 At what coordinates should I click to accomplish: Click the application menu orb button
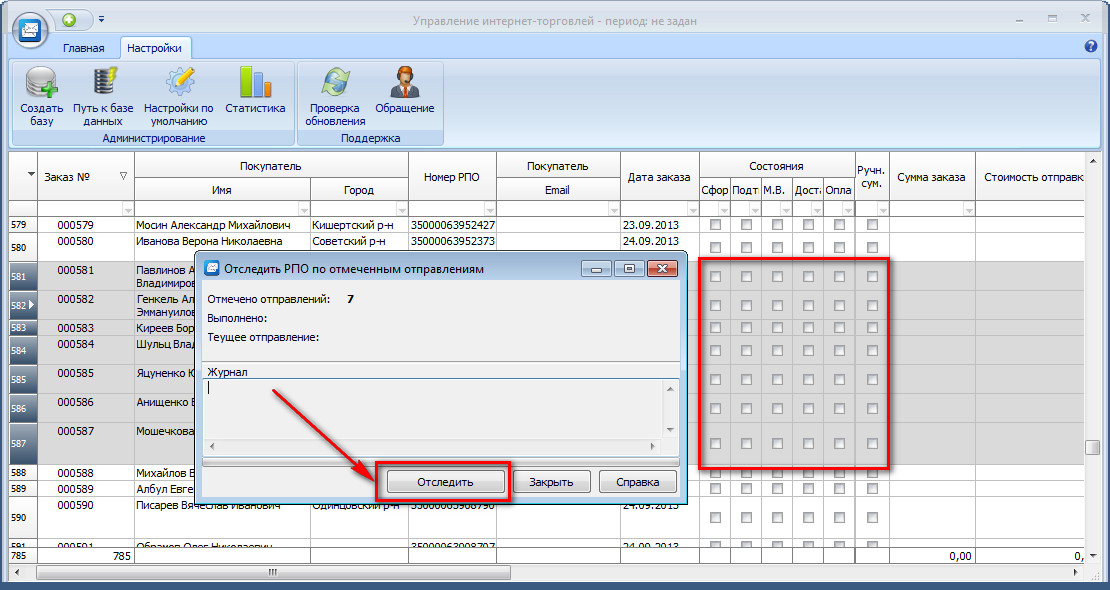(x=32, y=28)
